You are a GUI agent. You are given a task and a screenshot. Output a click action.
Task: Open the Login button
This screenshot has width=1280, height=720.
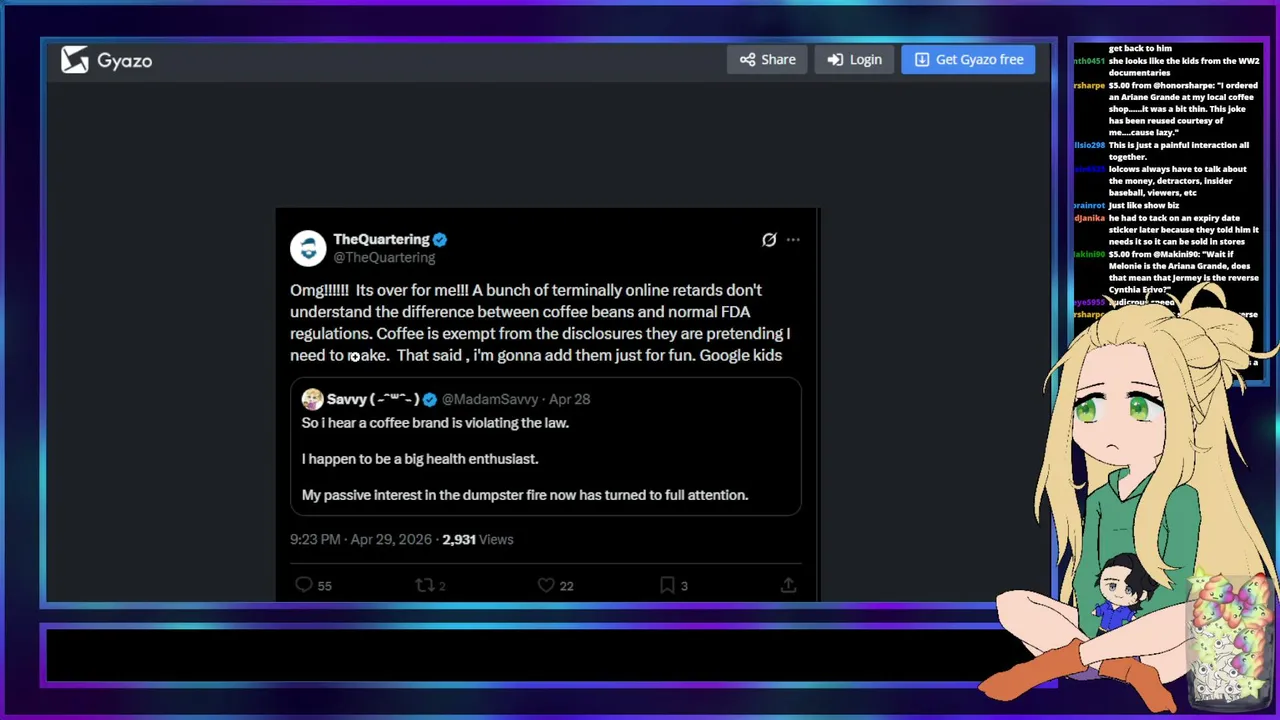coord(854,60)
